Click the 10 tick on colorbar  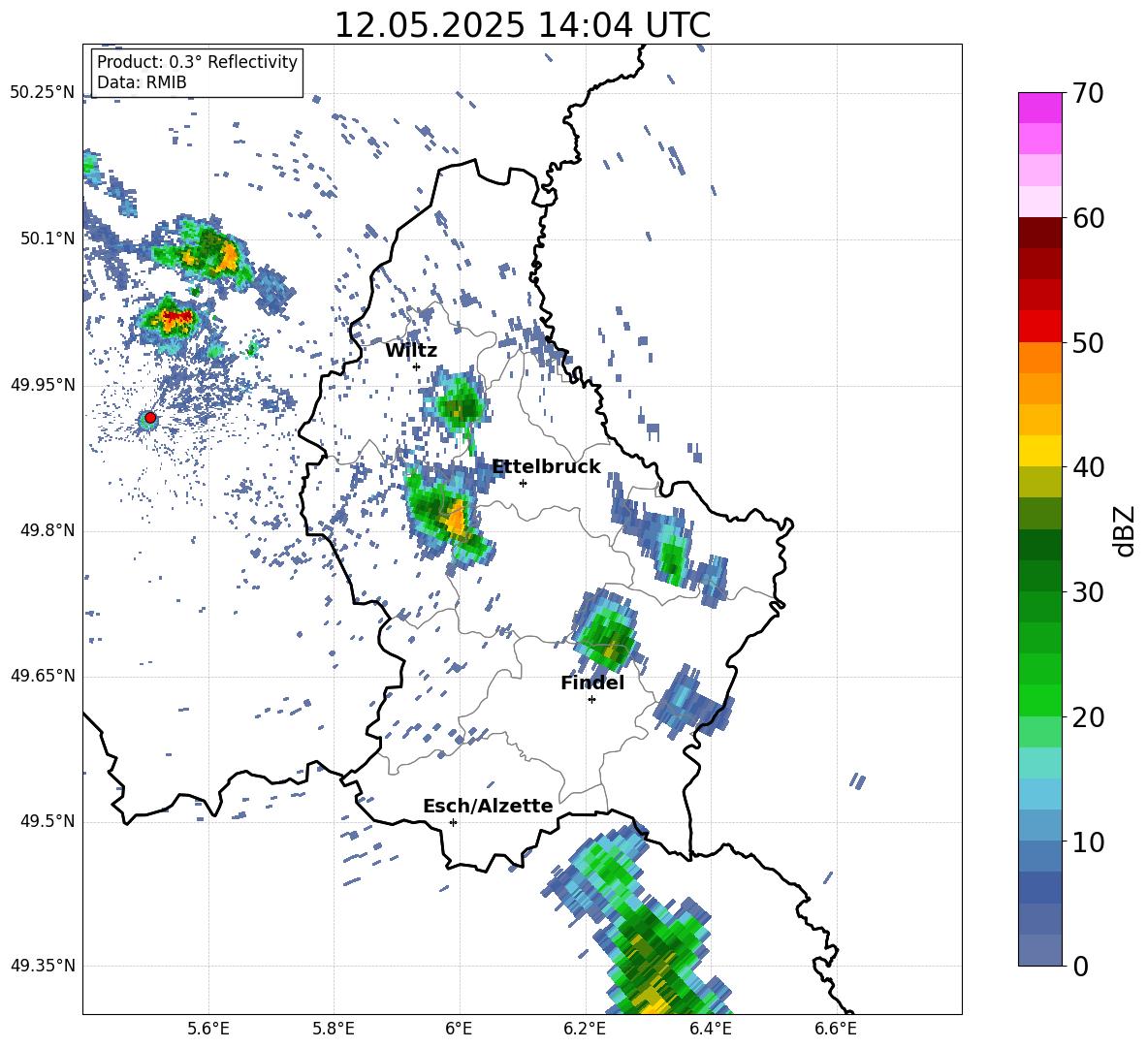[x=1088, y=842]
